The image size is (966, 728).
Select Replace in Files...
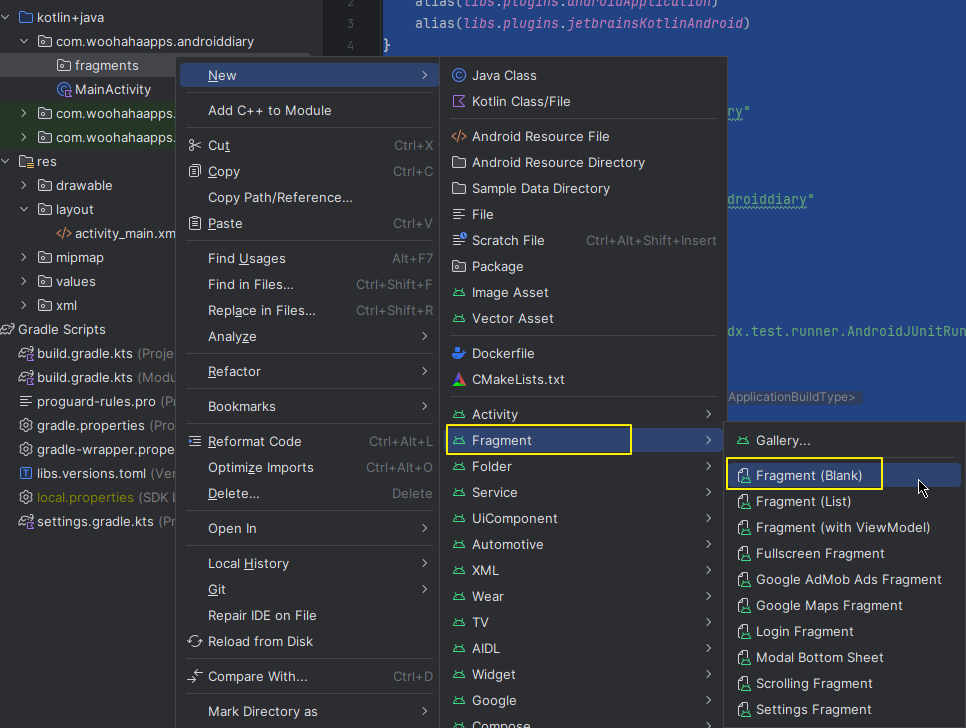tap(309, 310)
